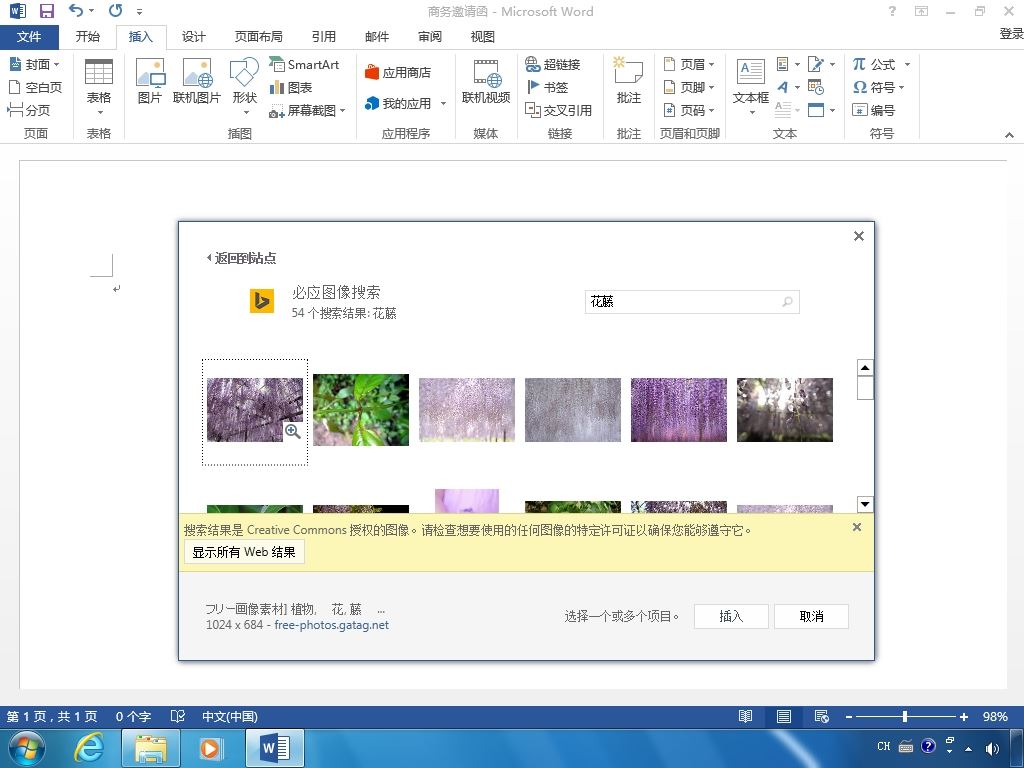Switch to the 视图 tab
The width and height of the screenshot is (1024, 768).
coord(482,37)
